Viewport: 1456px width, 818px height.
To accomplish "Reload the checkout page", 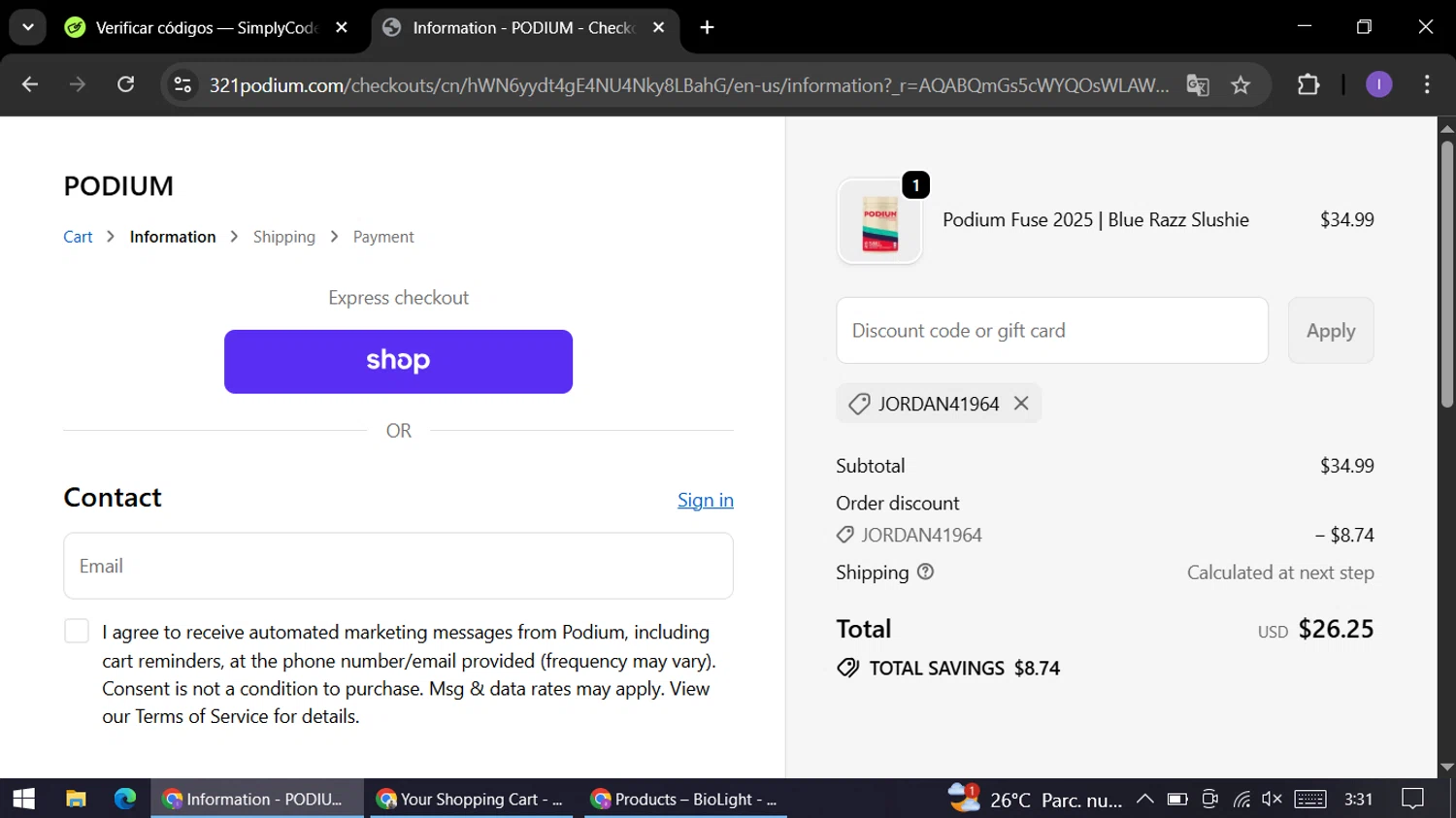I will tap(126, 84).
